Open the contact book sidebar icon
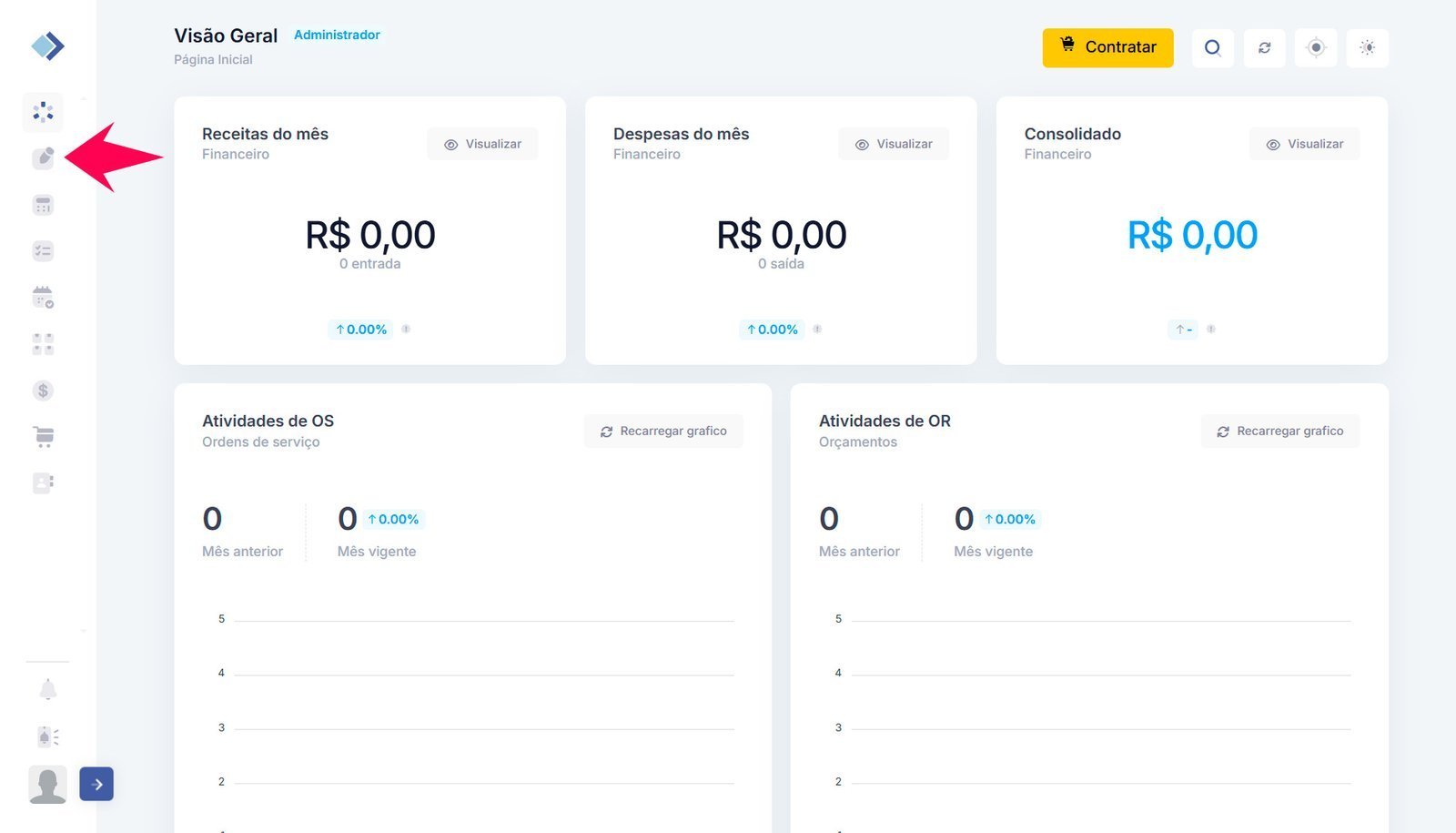1456x833 pixels. pos(43,483)
